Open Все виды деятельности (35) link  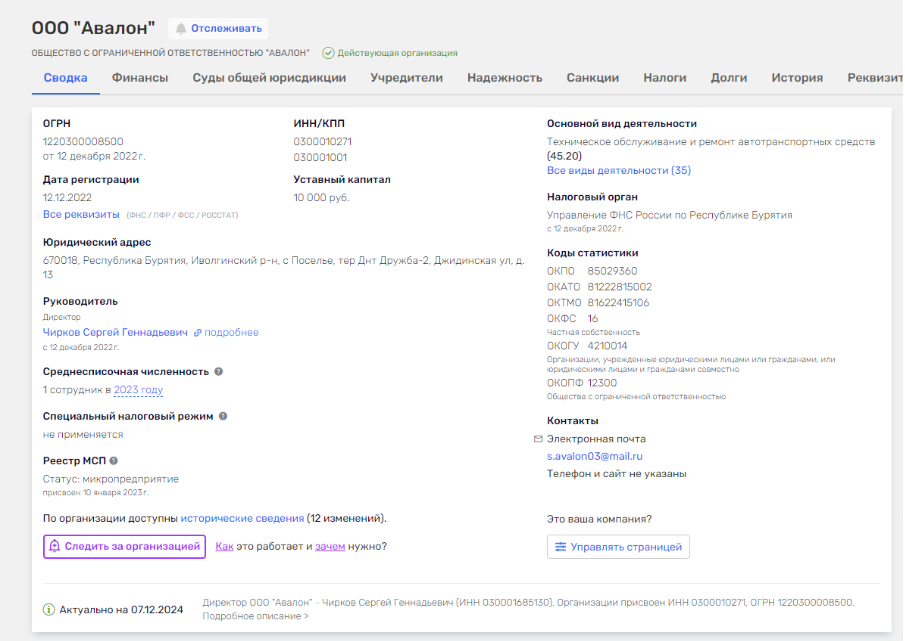pyautogui.click(x=619, y=171)
